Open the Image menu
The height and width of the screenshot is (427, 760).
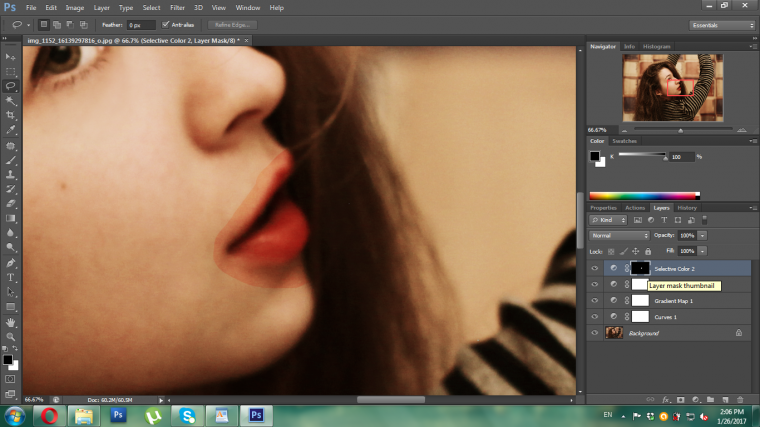pyautogui.click(x=75, y=8)
